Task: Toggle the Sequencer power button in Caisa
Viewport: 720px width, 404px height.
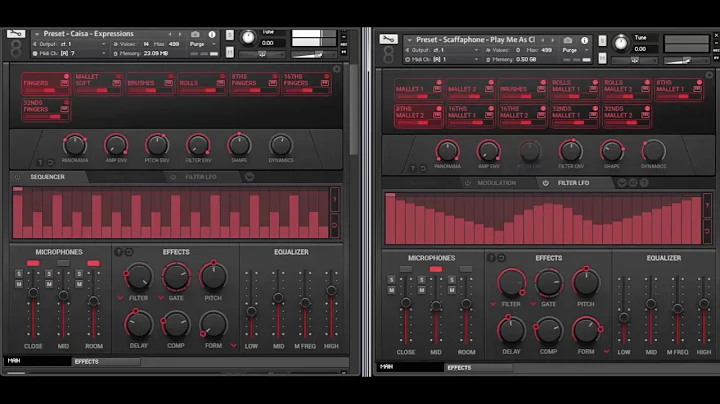Action: click(x=17, y=177)
